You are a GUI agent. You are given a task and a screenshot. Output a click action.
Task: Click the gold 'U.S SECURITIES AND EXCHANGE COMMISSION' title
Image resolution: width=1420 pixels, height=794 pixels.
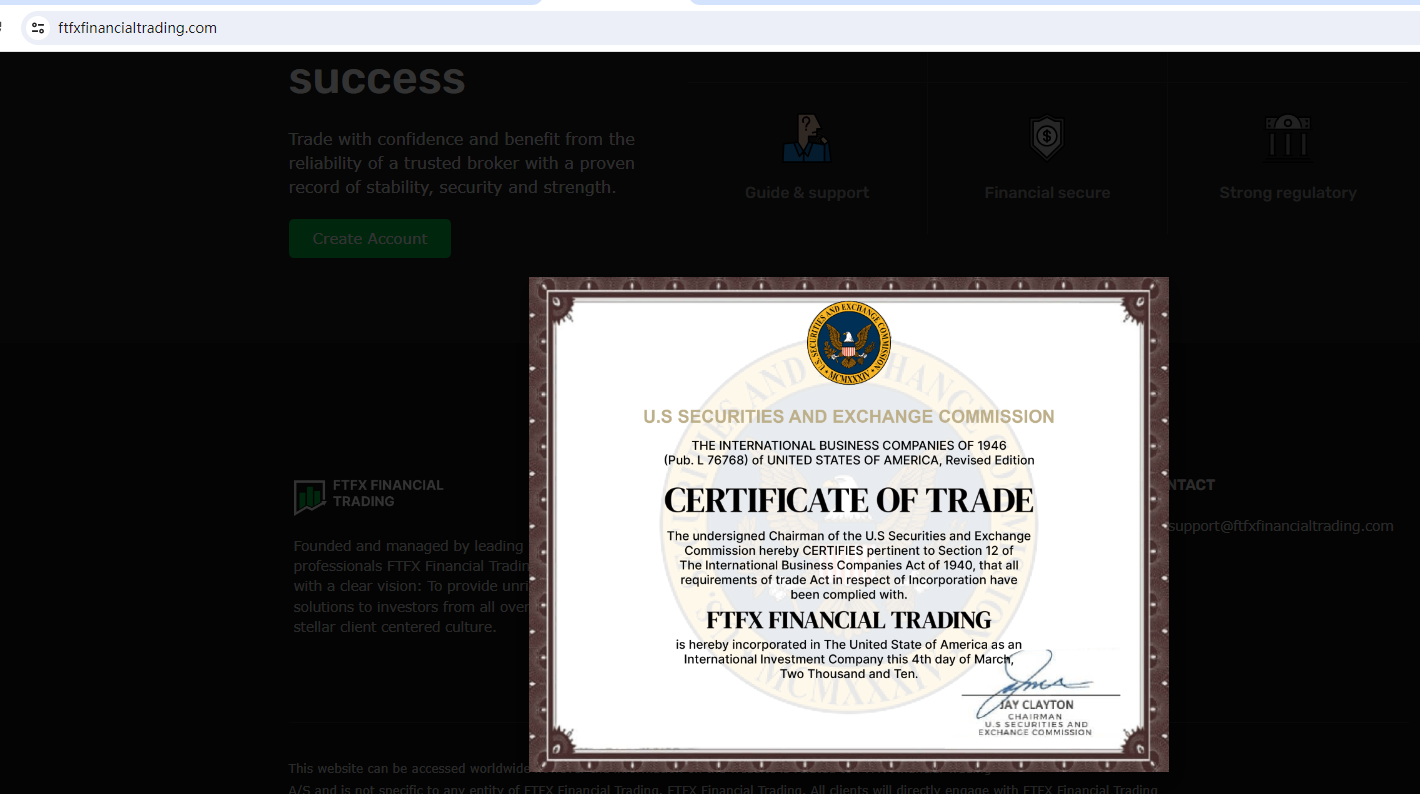849,417
